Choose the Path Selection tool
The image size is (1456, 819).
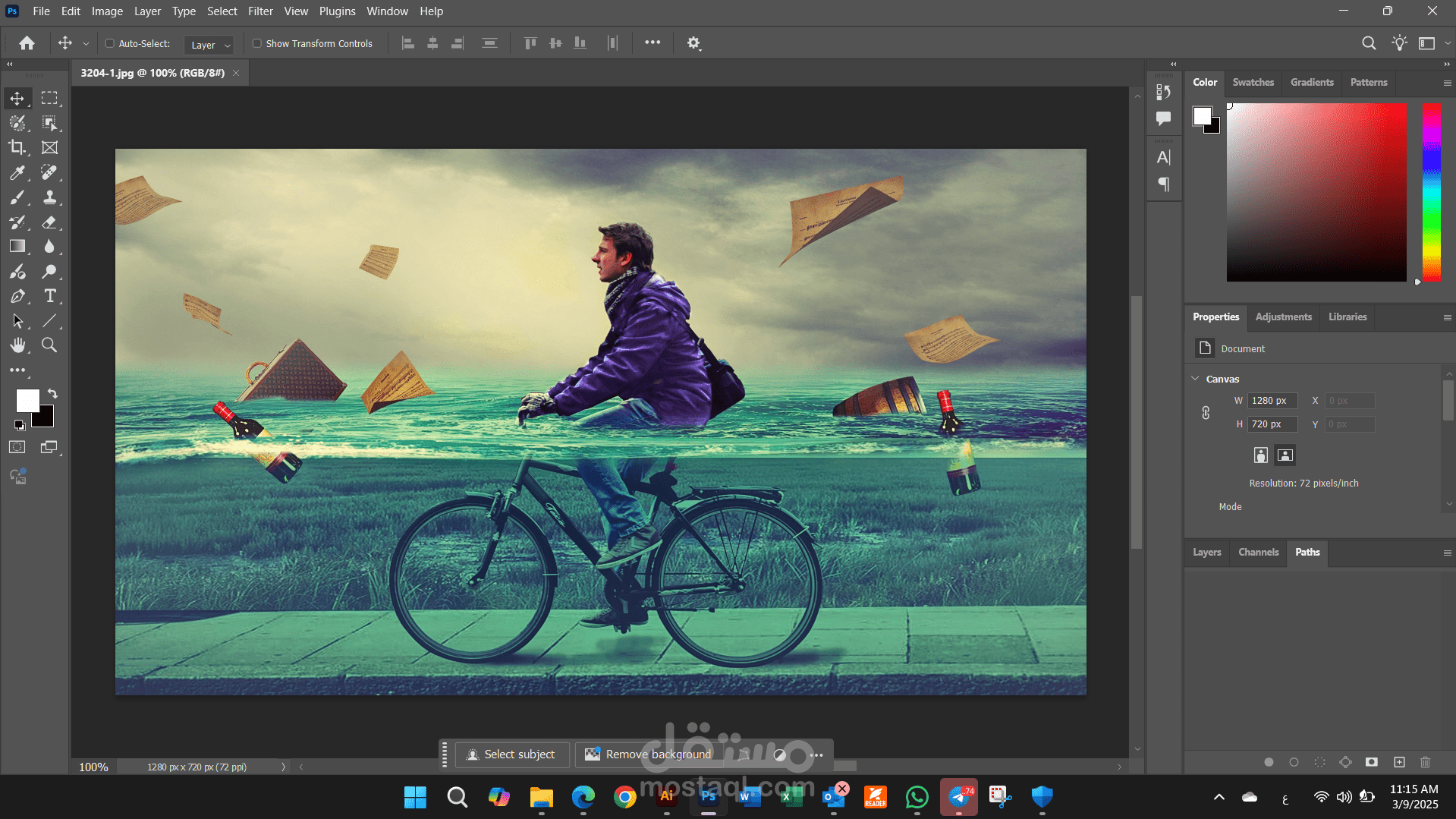pos(17,320)
